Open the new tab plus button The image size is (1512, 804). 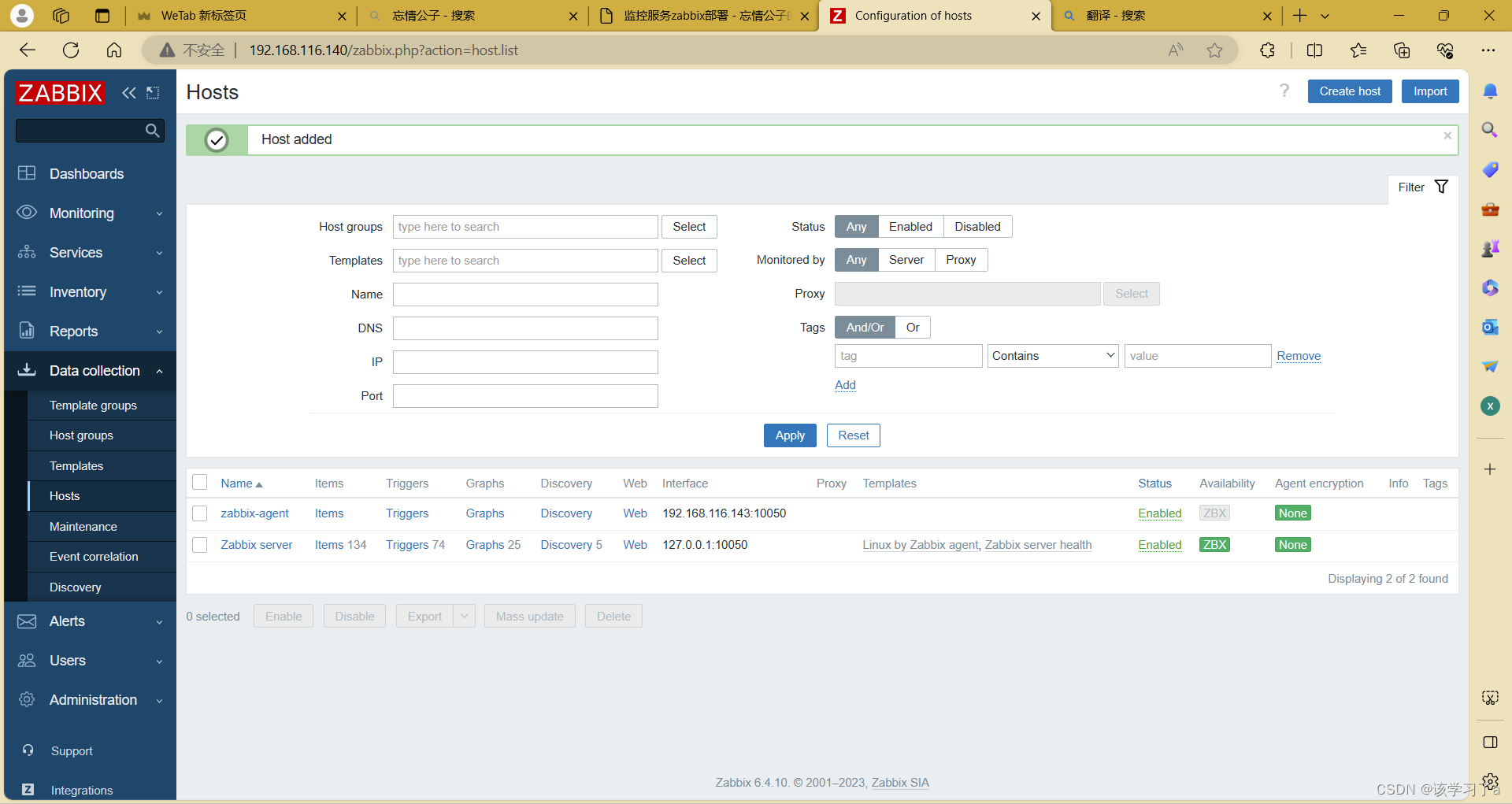click(1300, 16)
